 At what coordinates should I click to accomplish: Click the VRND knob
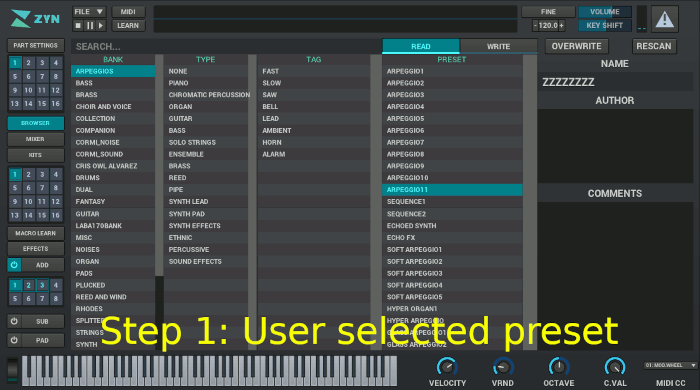503,367
